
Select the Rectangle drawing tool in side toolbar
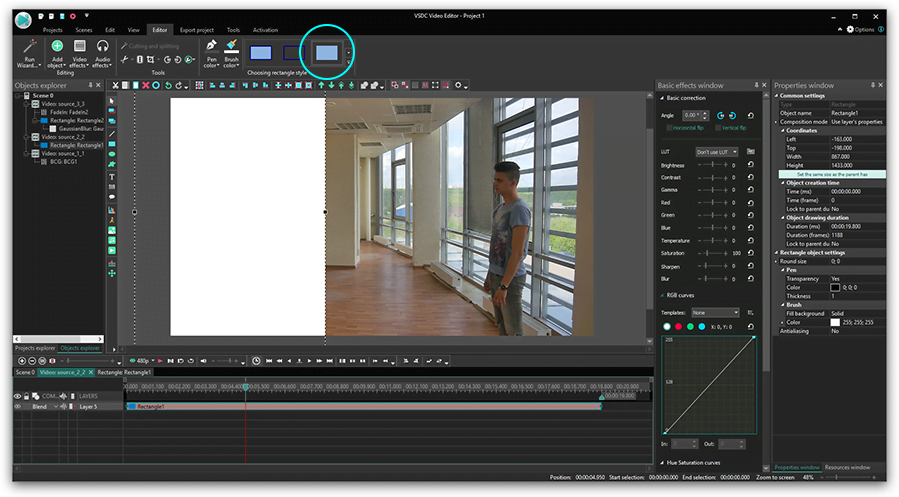112,144
